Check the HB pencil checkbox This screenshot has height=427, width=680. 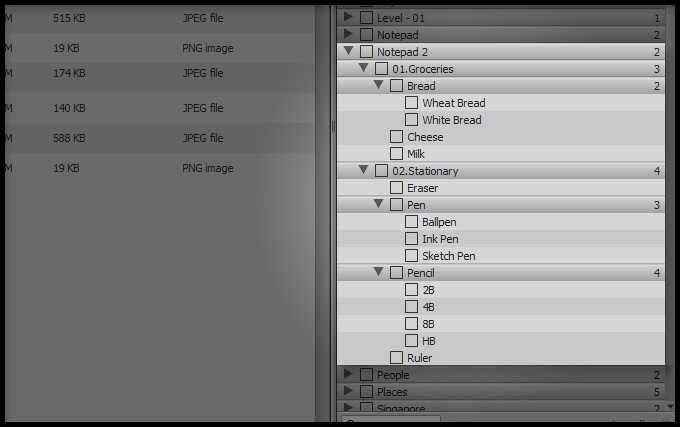412,341
